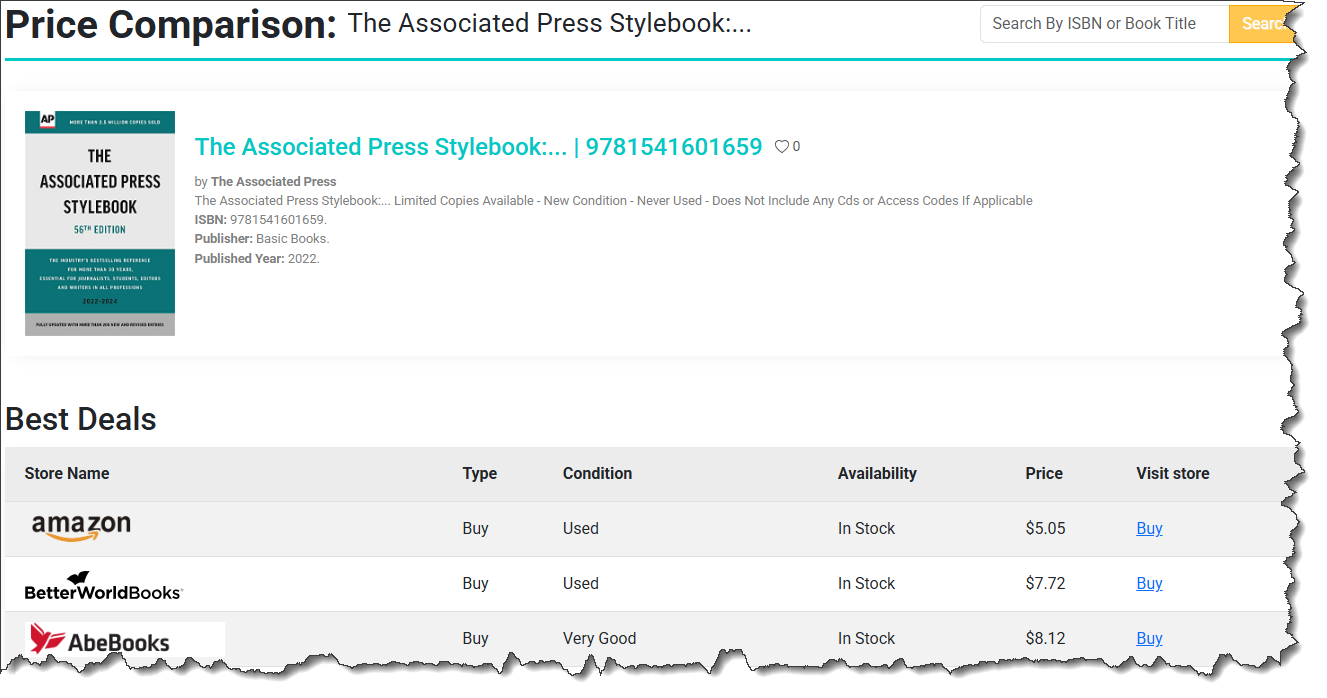
Task: Click the author name The Associated Press
Action: (273, 182)
